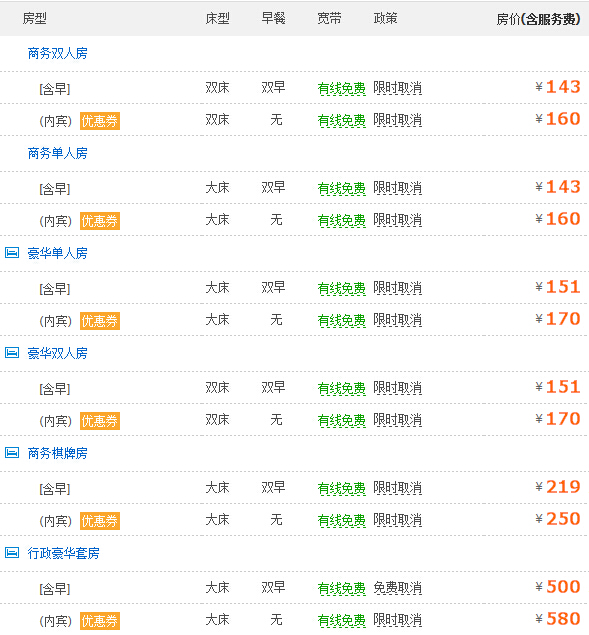Image resolution: width=589 pixels, height=635 pixels.
Task: Open the 商务单人房 room type link
Action: 58,153
